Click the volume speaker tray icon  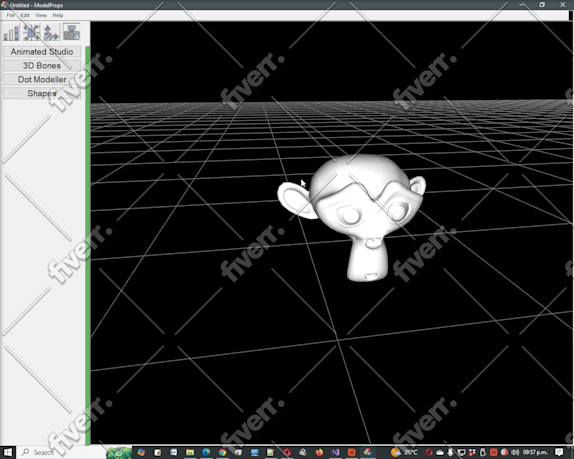pyautogui.click(x=515, y=452)
